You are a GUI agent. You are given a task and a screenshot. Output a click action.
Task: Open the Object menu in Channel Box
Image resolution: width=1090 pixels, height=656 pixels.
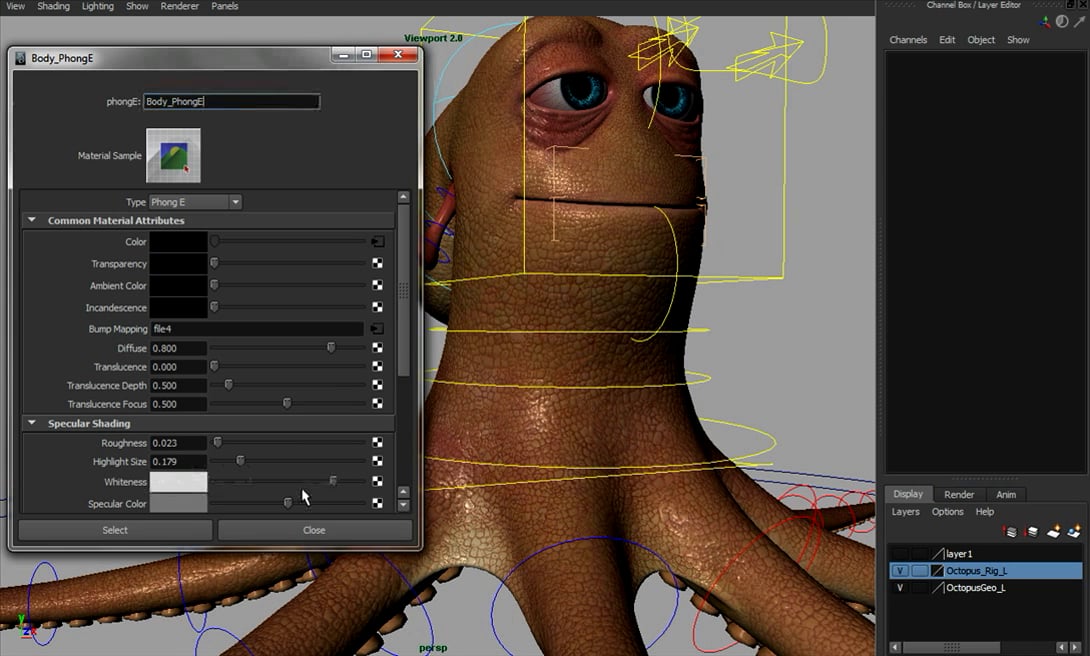click(981, 40)
